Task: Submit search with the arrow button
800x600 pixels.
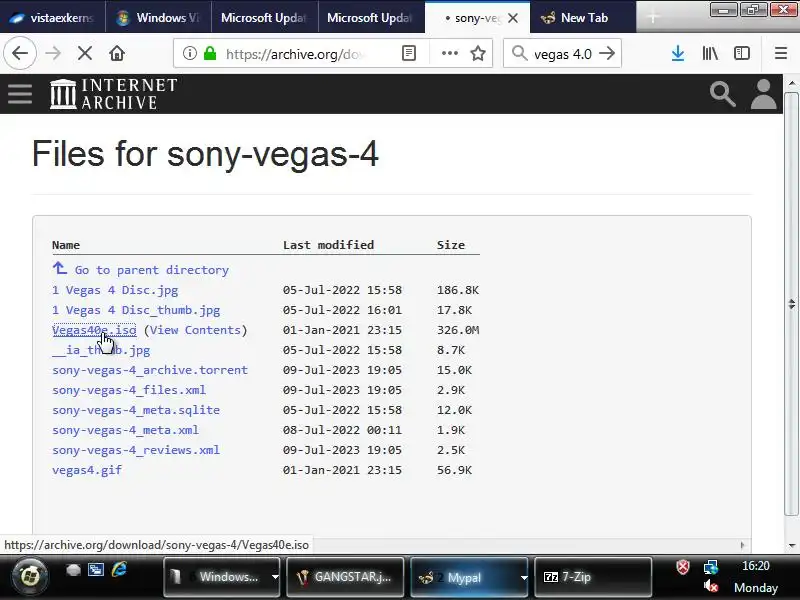Action: coord(607,53)
